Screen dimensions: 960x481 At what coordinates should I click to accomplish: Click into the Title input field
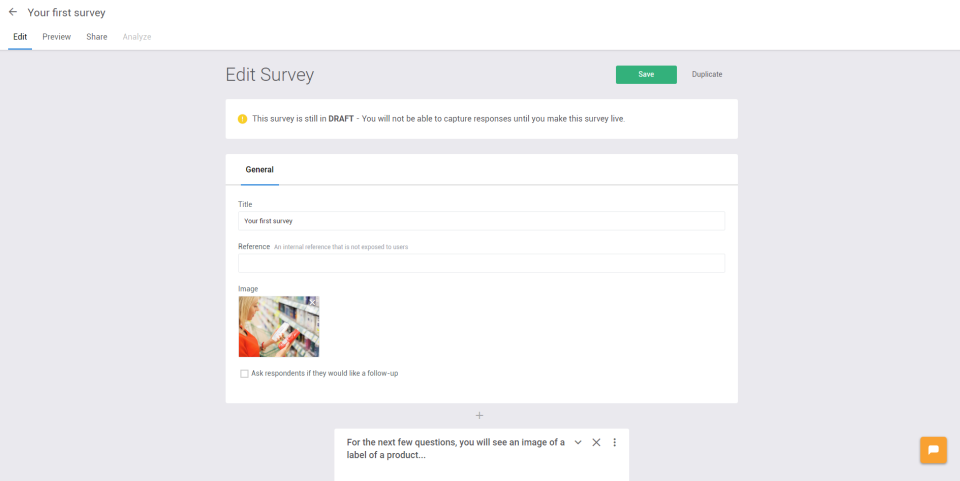pos(481,221)
